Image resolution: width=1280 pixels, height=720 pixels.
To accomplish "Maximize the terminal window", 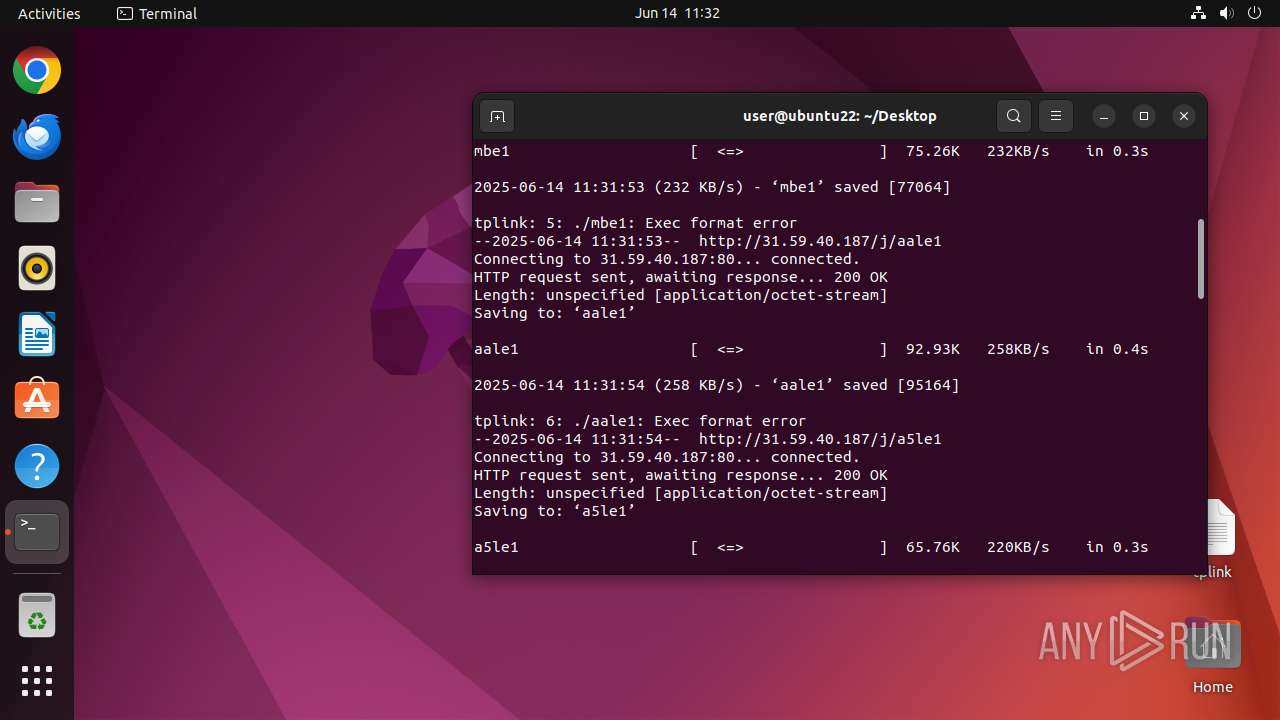I will [x=1144, y=116].
